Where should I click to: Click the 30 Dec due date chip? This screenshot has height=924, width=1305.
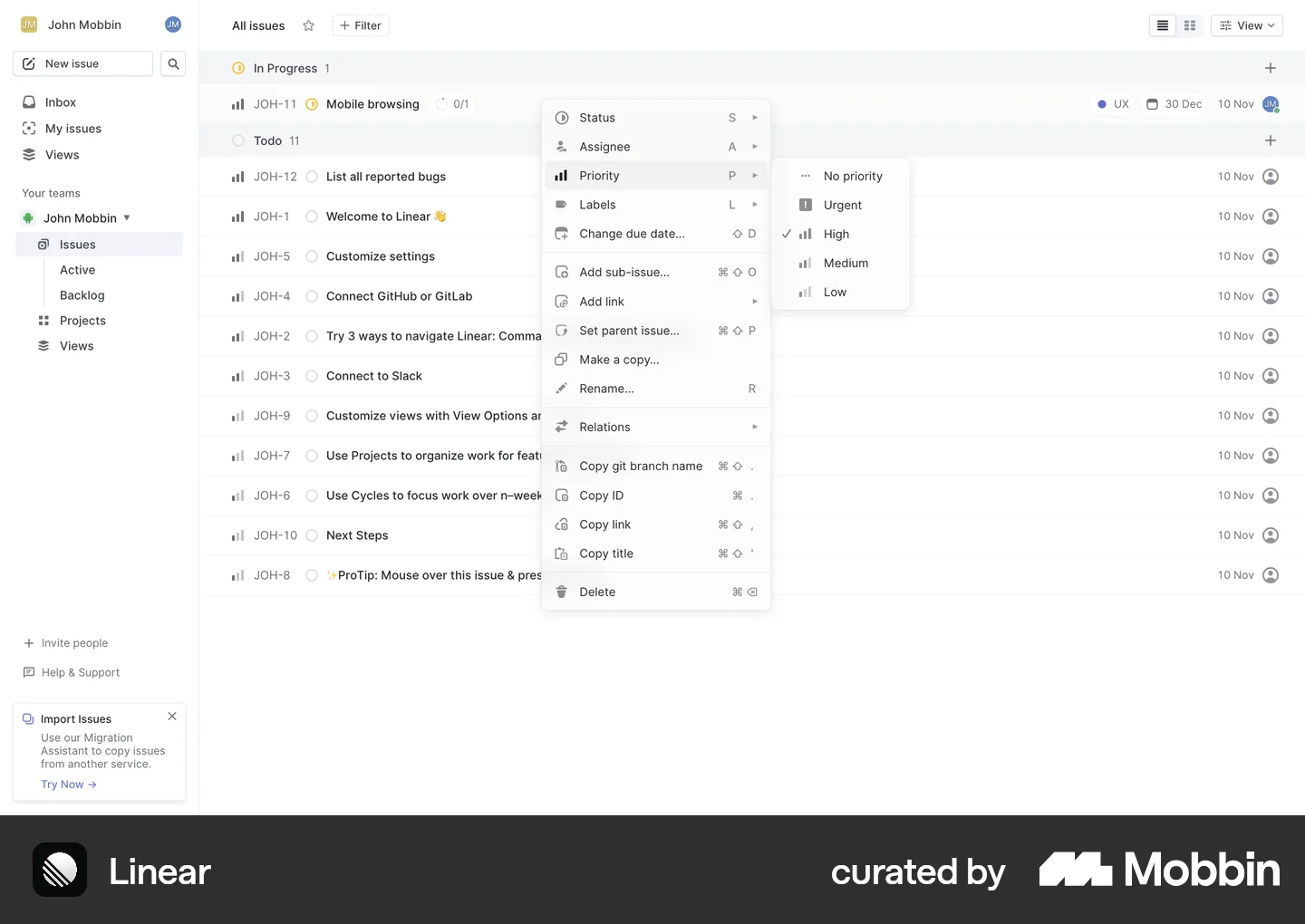1174,104
